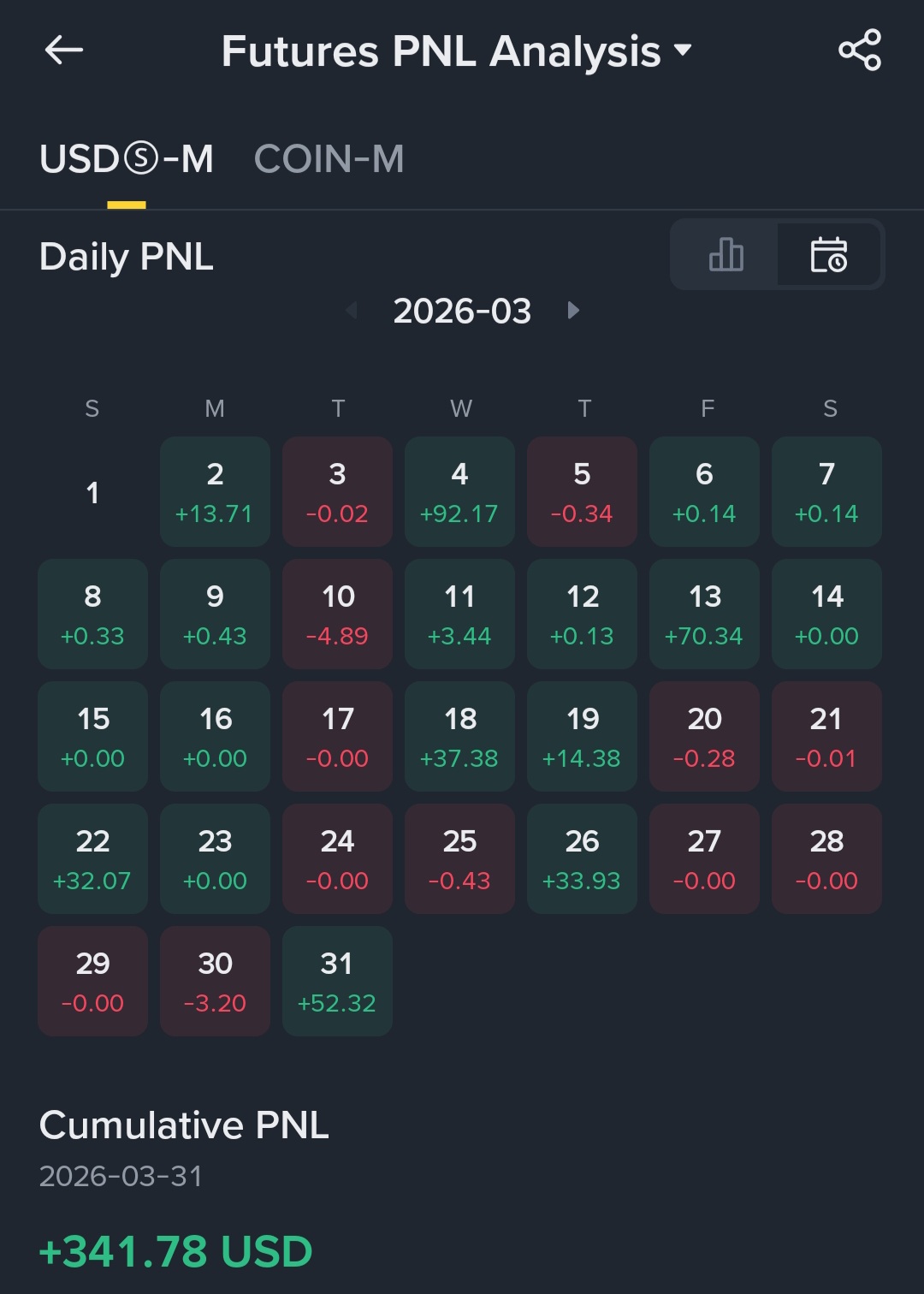
Task: Select March 13 with +70.34
Action: [704, 614]
